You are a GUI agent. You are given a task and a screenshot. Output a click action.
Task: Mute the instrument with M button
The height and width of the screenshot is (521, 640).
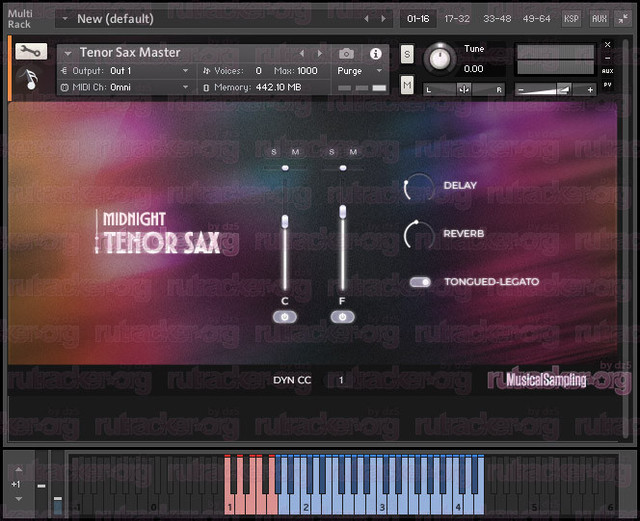(x=407, y=85)
